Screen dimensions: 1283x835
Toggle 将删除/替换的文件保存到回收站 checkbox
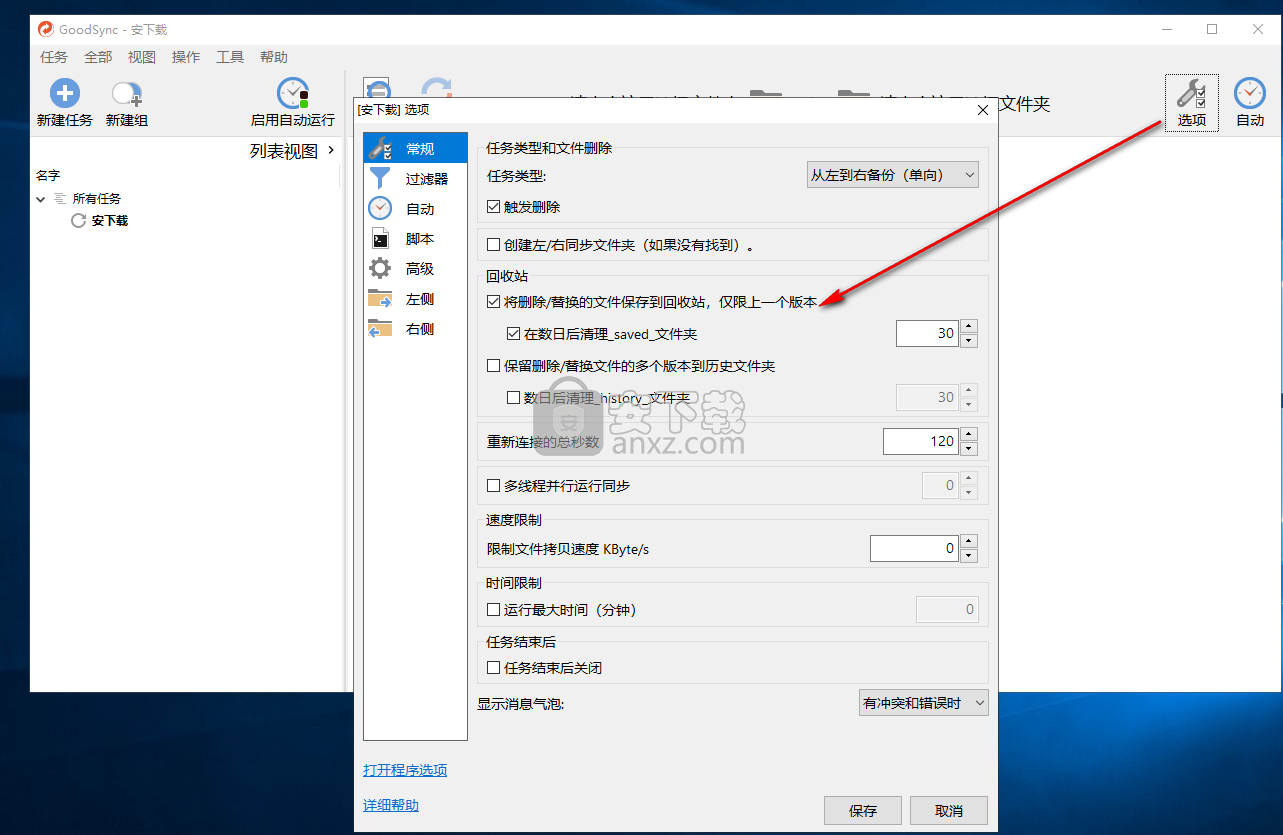(x=493, y=301)
